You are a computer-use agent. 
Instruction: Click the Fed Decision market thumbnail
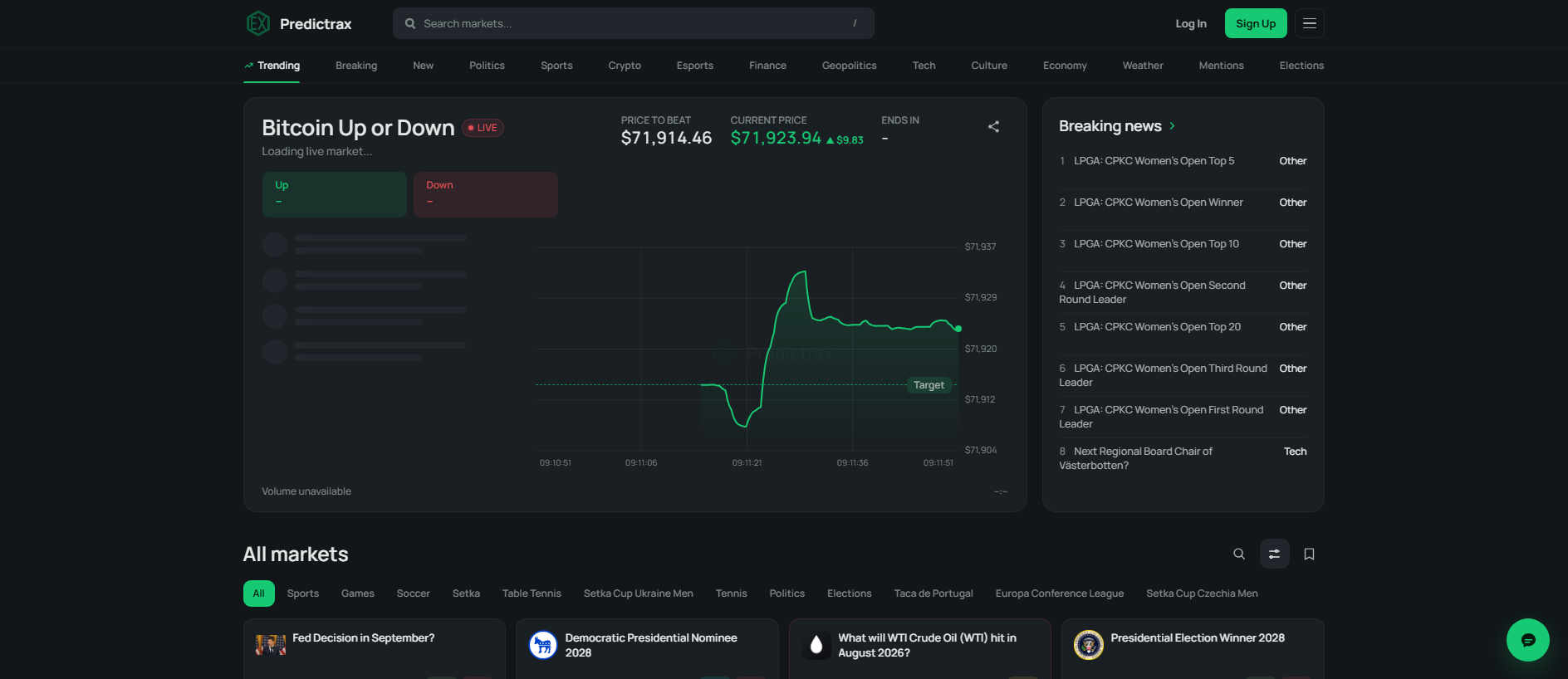click(x=271, y=645)
